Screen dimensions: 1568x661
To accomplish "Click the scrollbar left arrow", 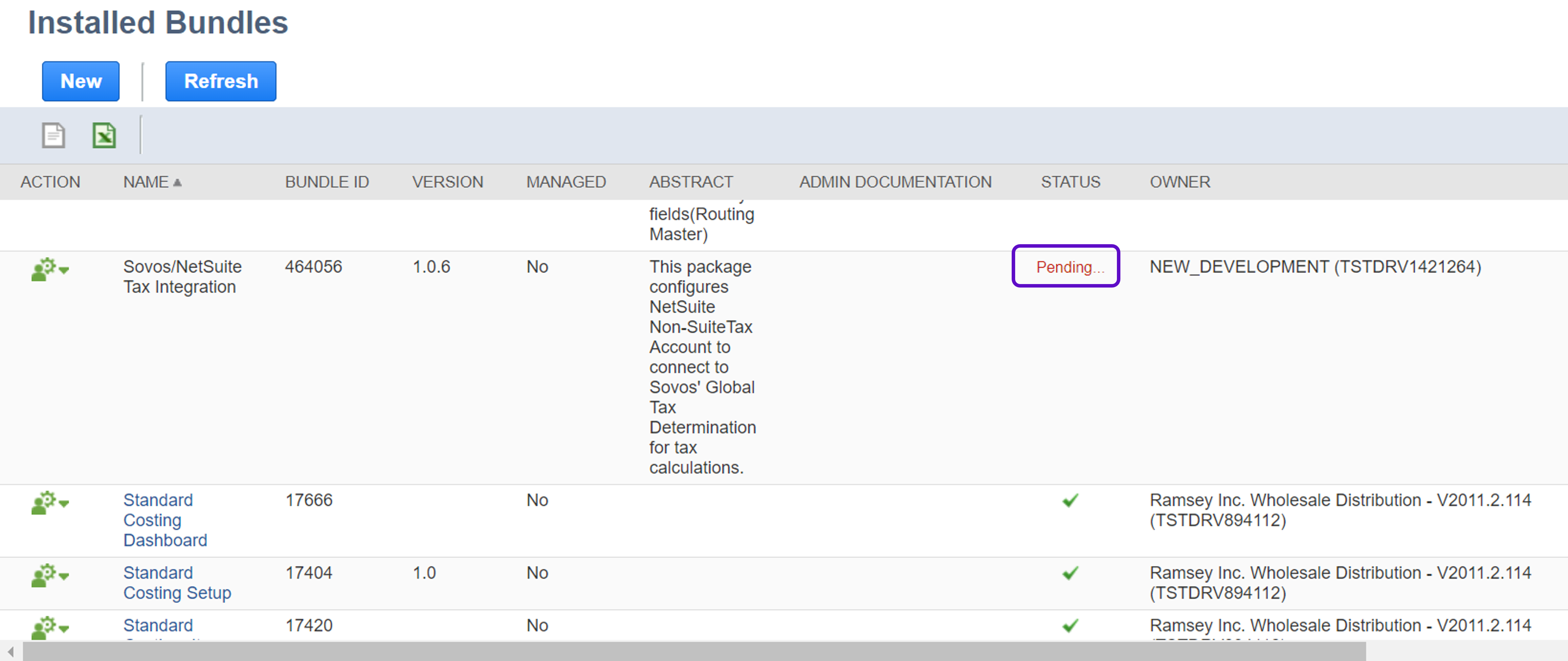I will tap(10, 651).
